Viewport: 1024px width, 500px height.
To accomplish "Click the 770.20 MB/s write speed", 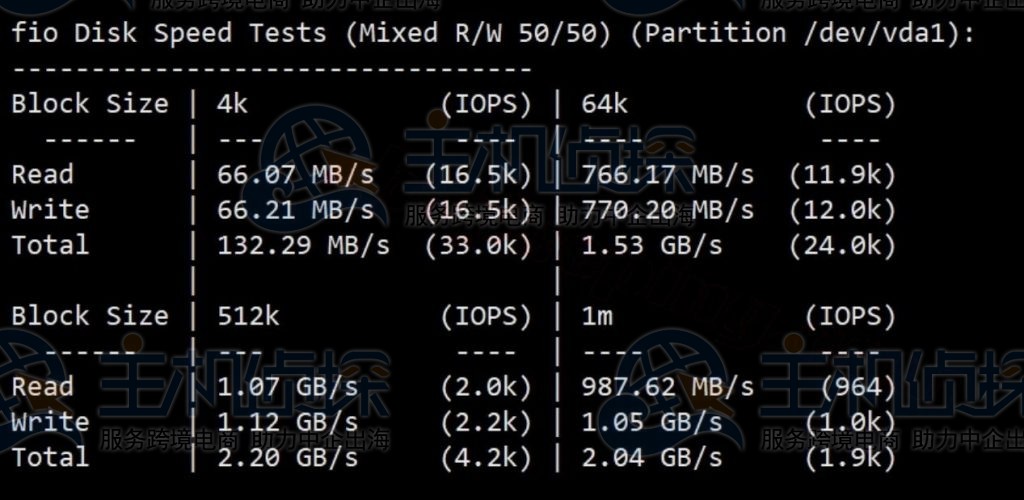I will coord(667,210).
